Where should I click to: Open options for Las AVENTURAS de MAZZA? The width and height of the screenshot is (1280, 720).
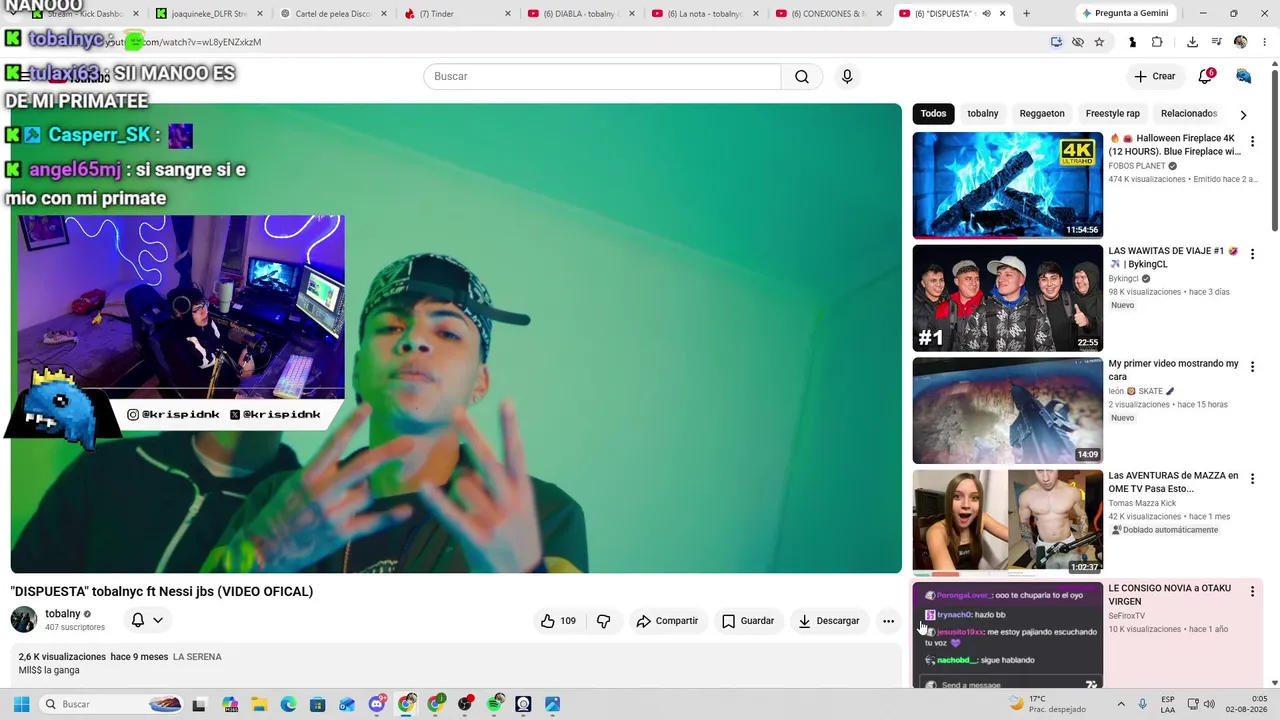[1252, 479]
